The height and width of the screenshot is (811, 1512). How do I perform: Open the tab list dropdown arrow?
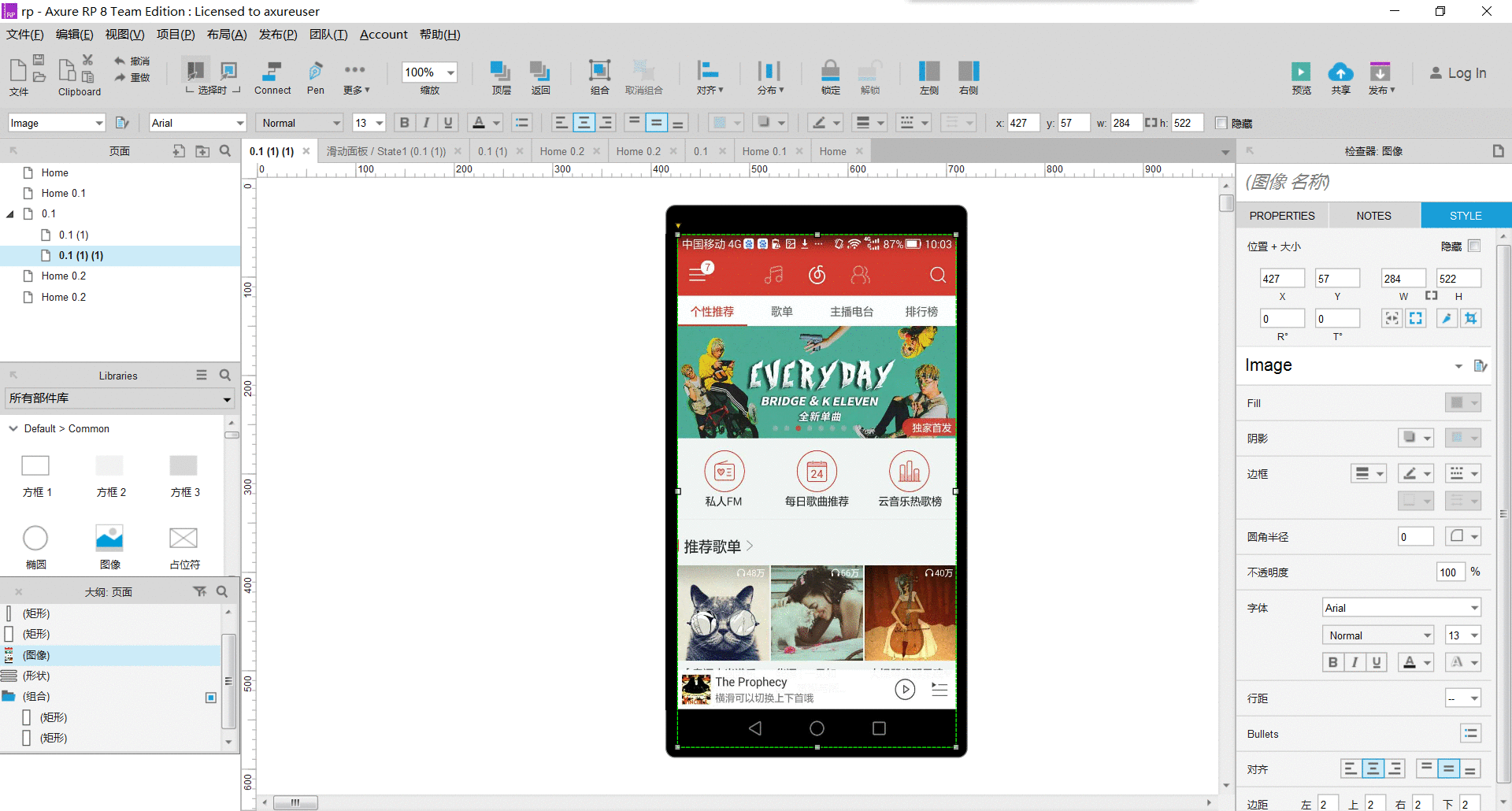pos(1225,152)
